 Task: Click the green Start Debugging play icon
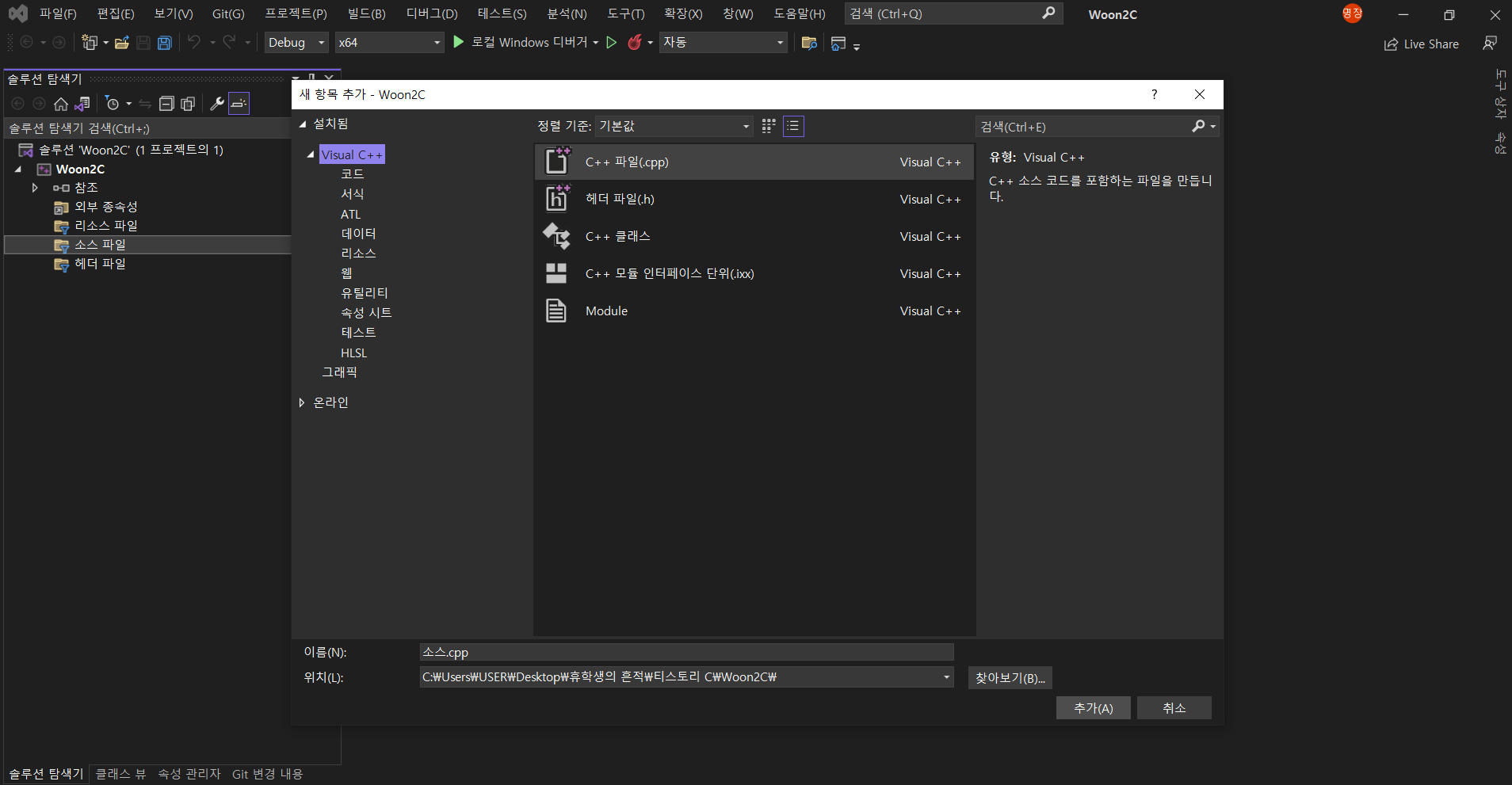(x=458, y=42)
